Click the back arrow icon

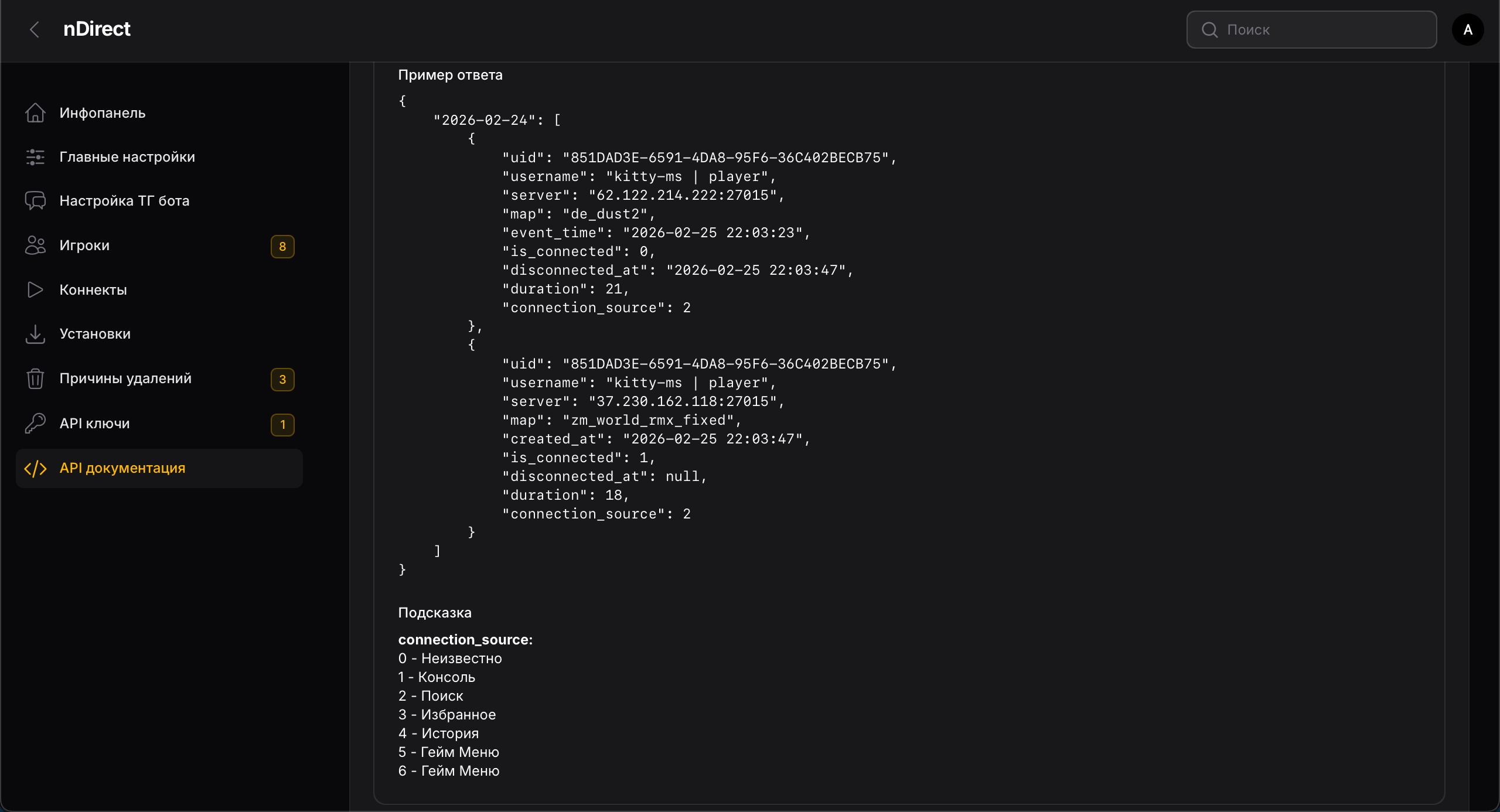(35, 29)
